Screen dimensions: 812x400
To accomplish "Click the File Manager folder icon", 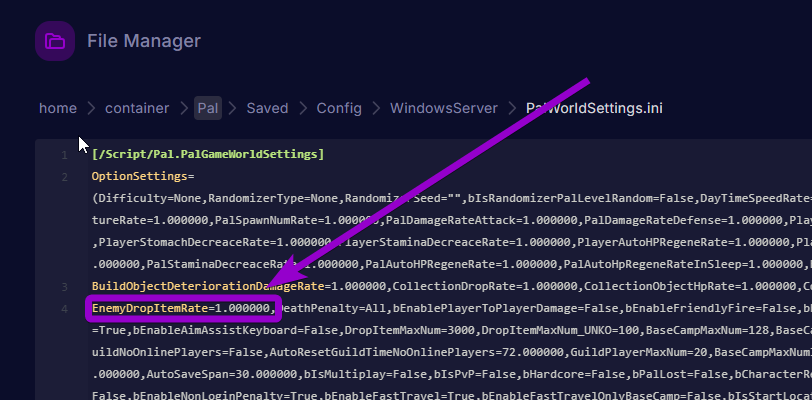I will tap(55, 41).
